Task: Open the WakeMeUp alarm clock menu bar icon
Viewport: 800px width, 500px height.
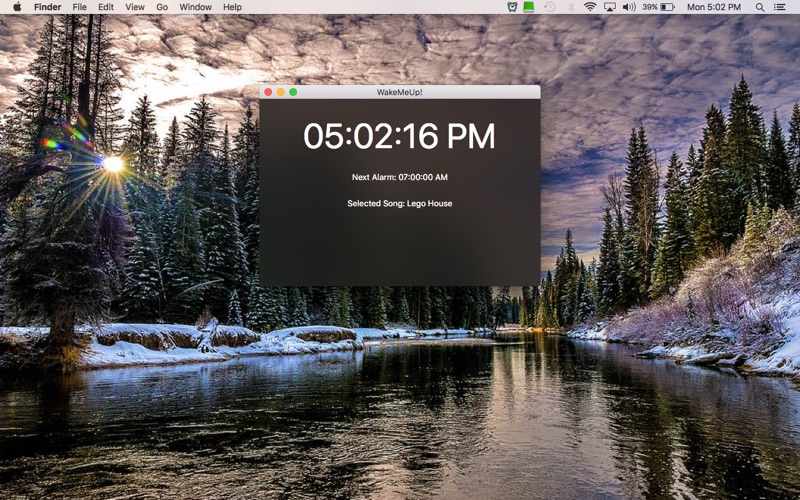Action: coord(512,7)
